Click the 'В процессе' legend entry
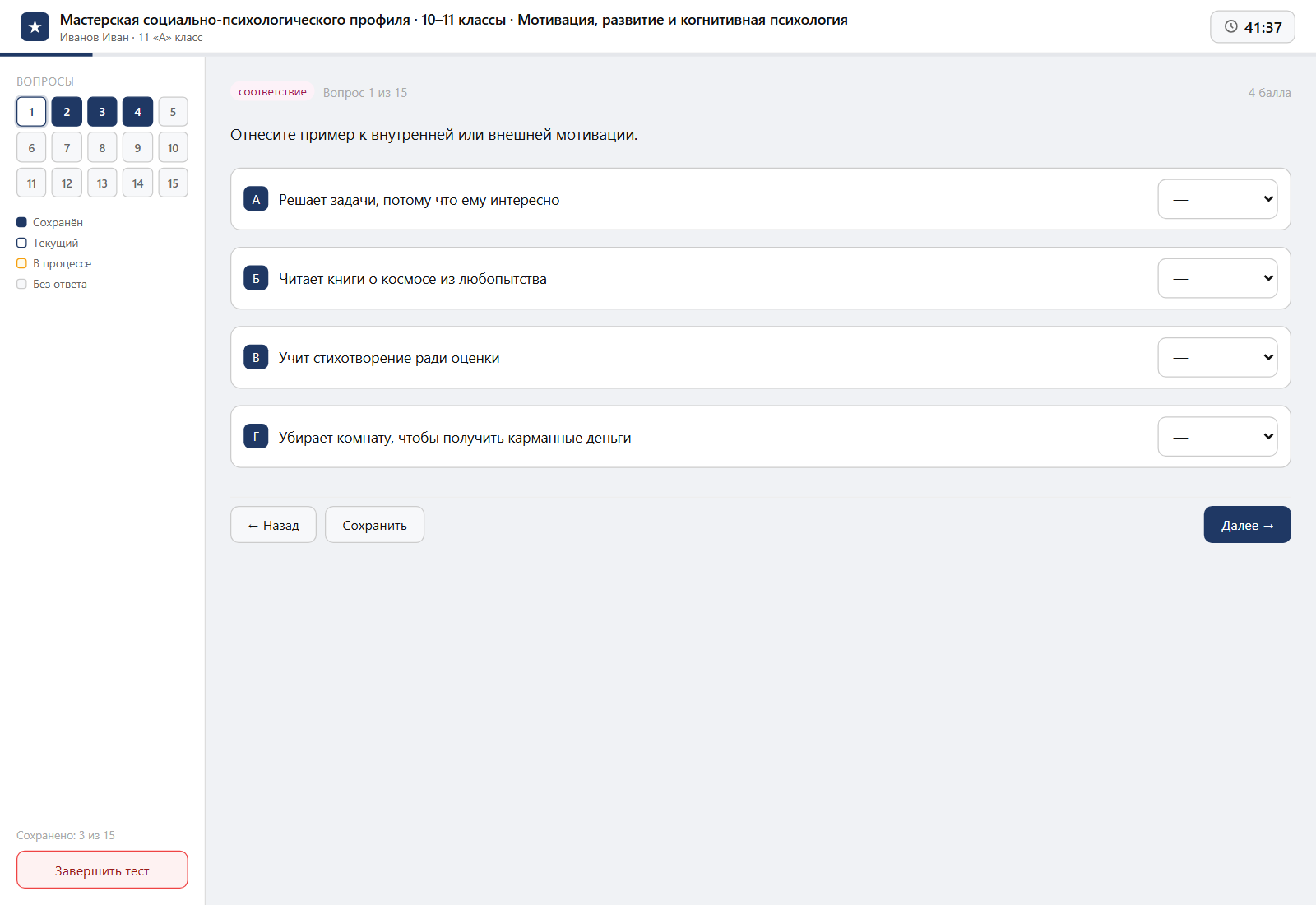The image size is (1316, 905). pyautogui.click(x=54, y=263)
